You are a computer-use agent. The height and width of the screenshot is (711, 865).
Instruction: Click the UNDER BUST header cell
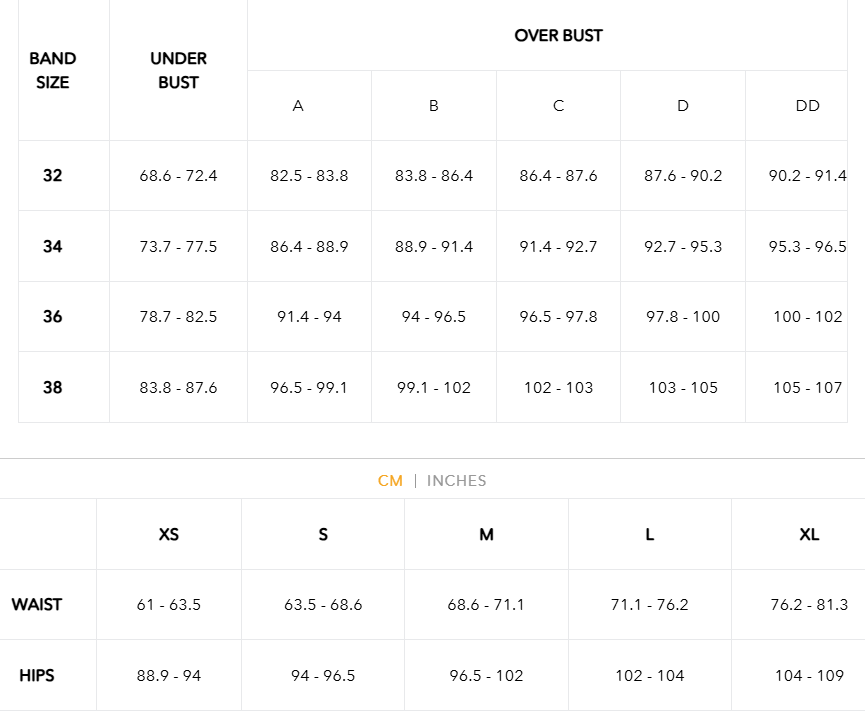click(178, 70)
